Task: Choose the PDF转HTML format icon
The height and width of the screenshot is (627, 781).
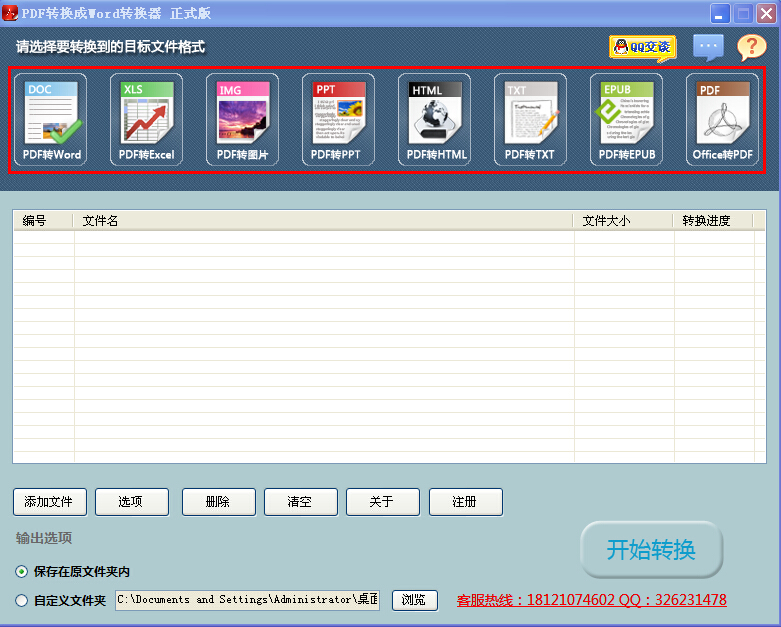Action: tap(434, 120)
